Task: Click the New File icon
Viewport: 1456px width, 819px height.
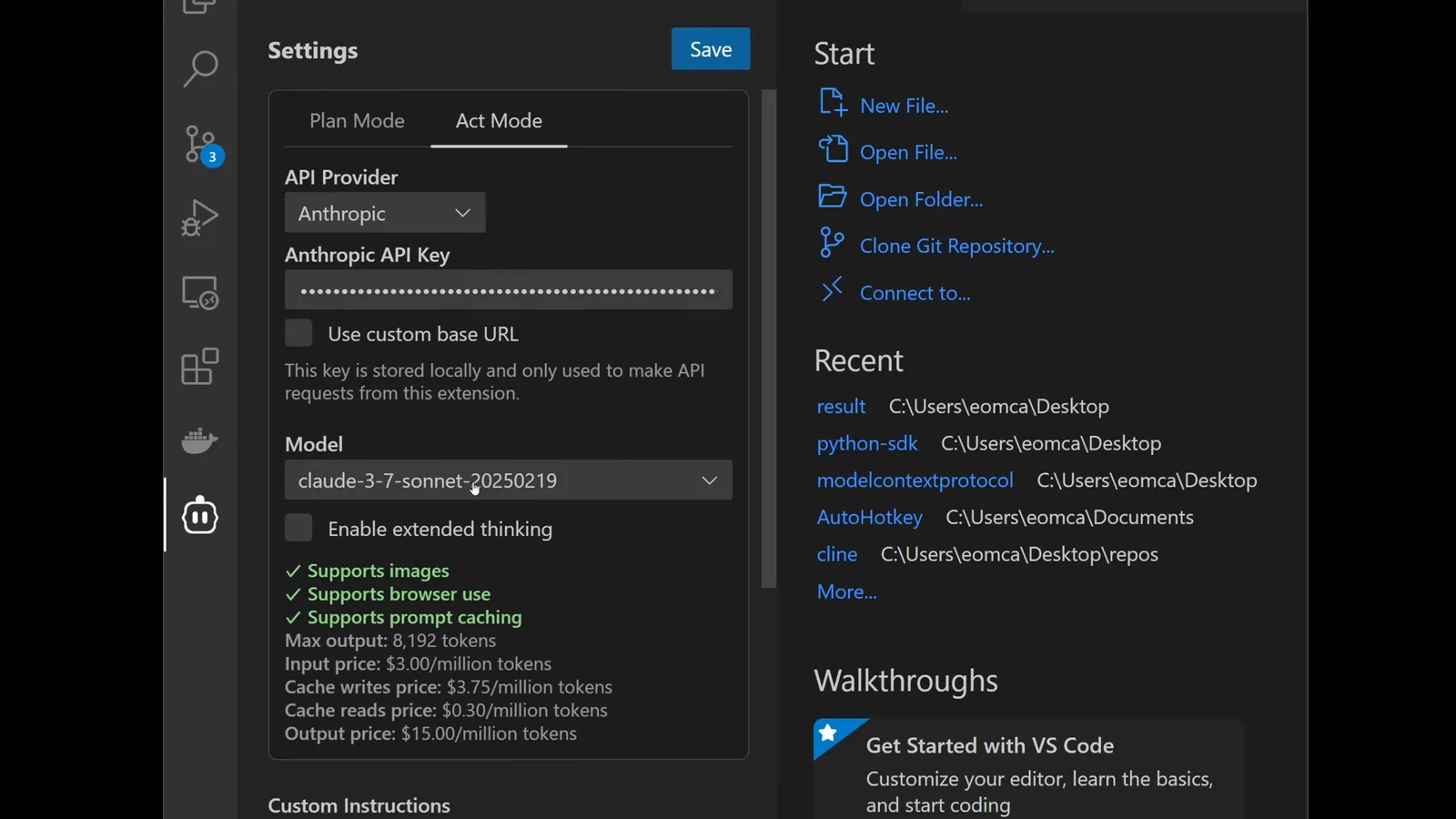Action: pos(833,103)
